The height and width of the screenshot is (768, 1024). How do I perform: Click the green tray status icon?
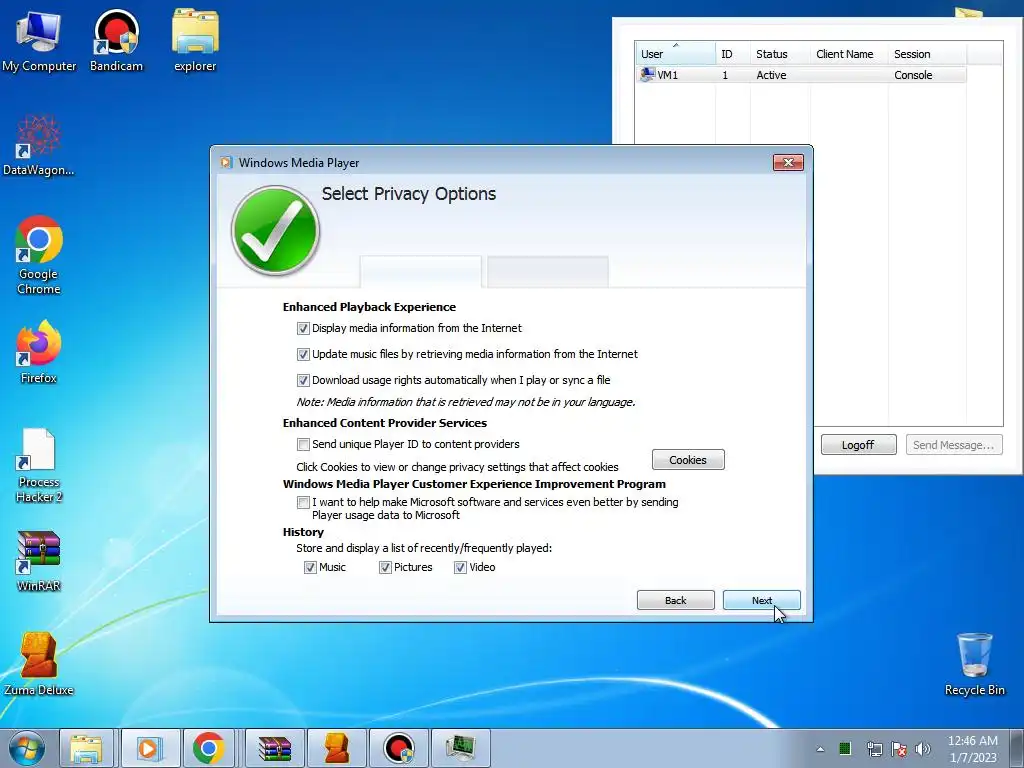point(844,748)
